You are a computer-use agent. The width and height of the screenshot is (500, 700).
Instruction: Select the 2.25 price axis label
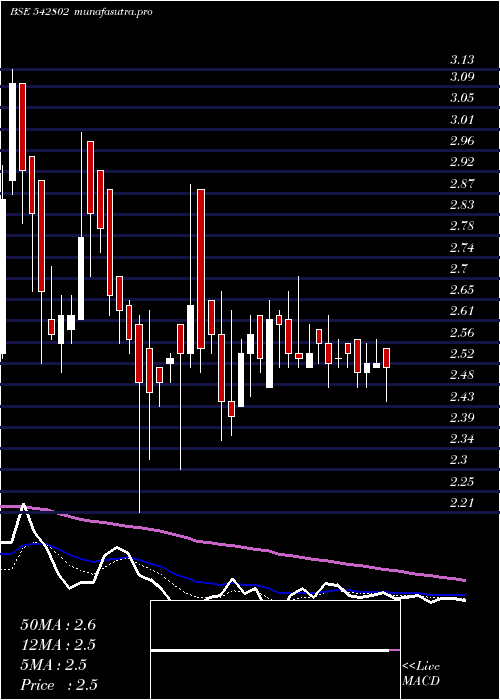point(462,482)
